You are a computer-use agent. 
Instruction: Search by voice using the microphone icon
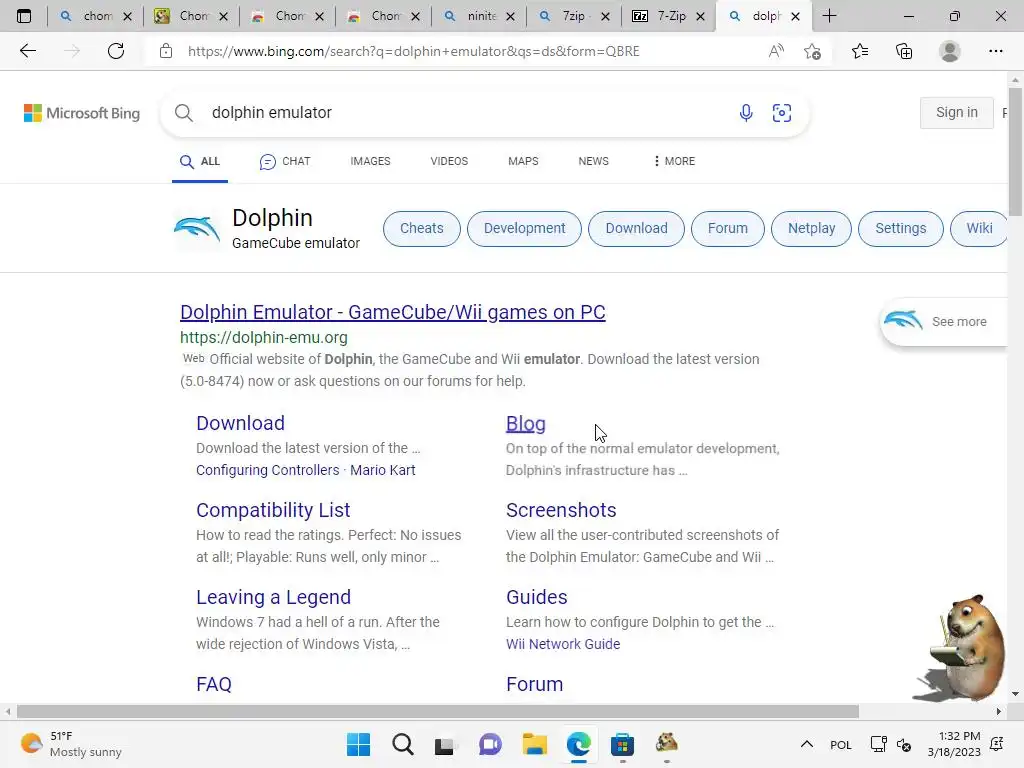[746, 113]
